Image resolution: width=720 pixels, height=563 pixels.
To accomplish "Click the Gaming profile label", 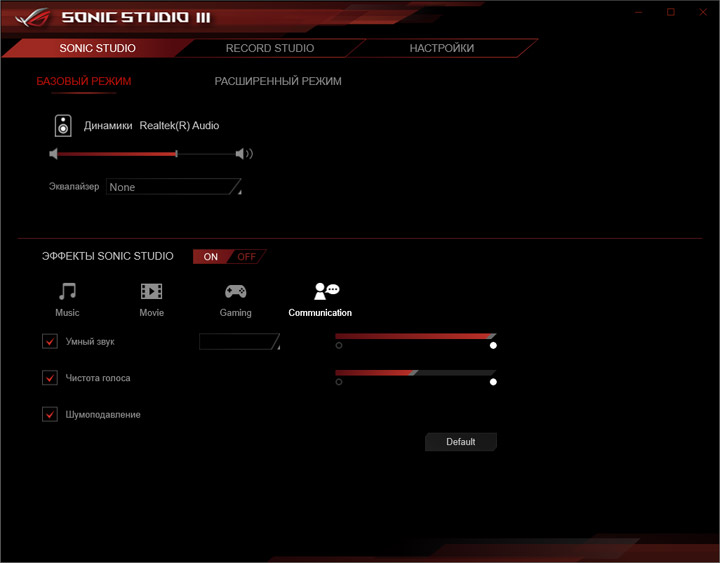I will 236,313.
